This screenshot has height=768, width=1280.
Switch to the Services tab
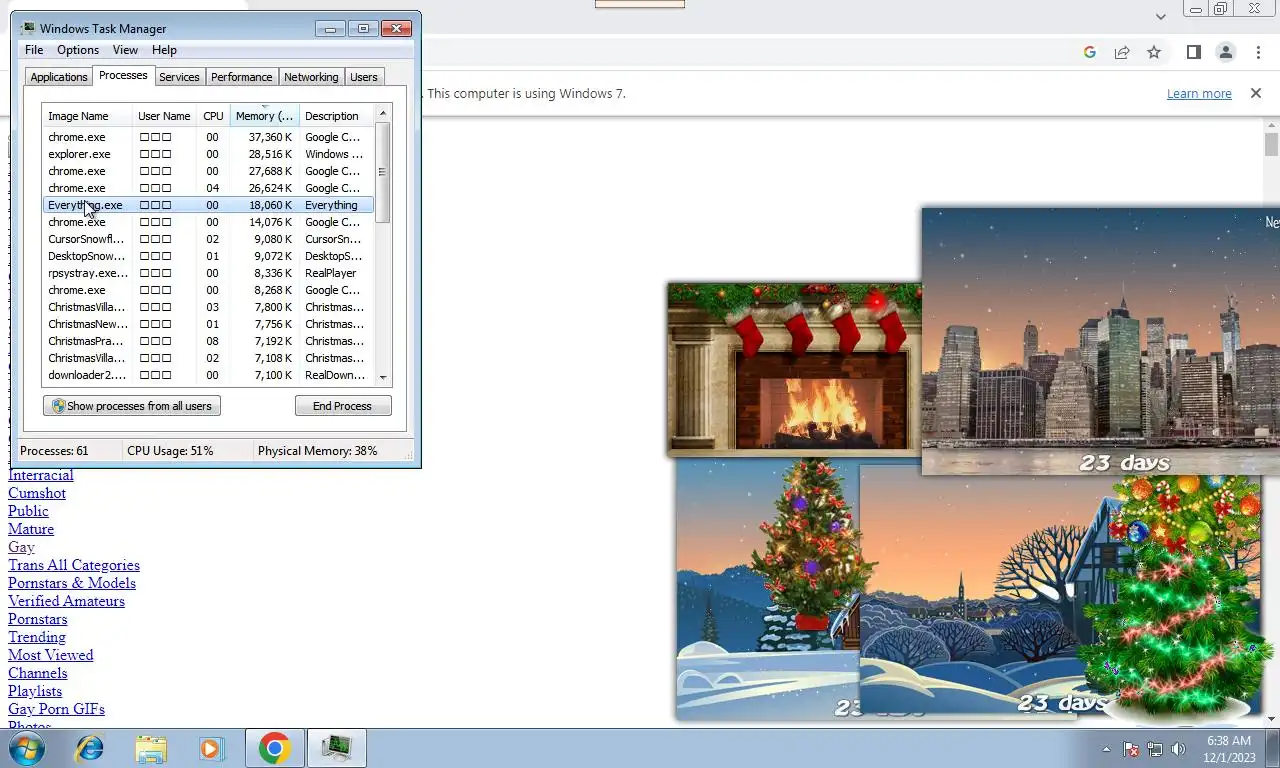coord(179,77)
